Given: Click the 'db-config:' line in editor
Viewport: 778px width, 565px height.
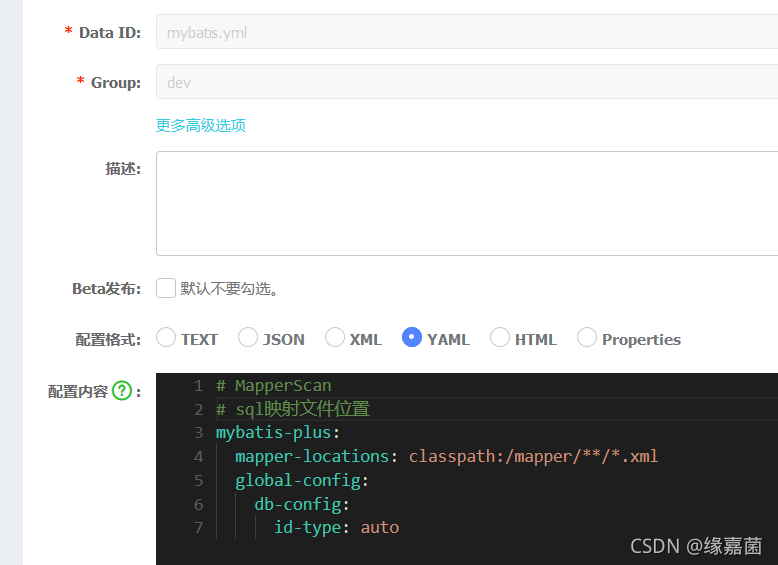Looking at the screenshot, I should click(x=302, y=504).
